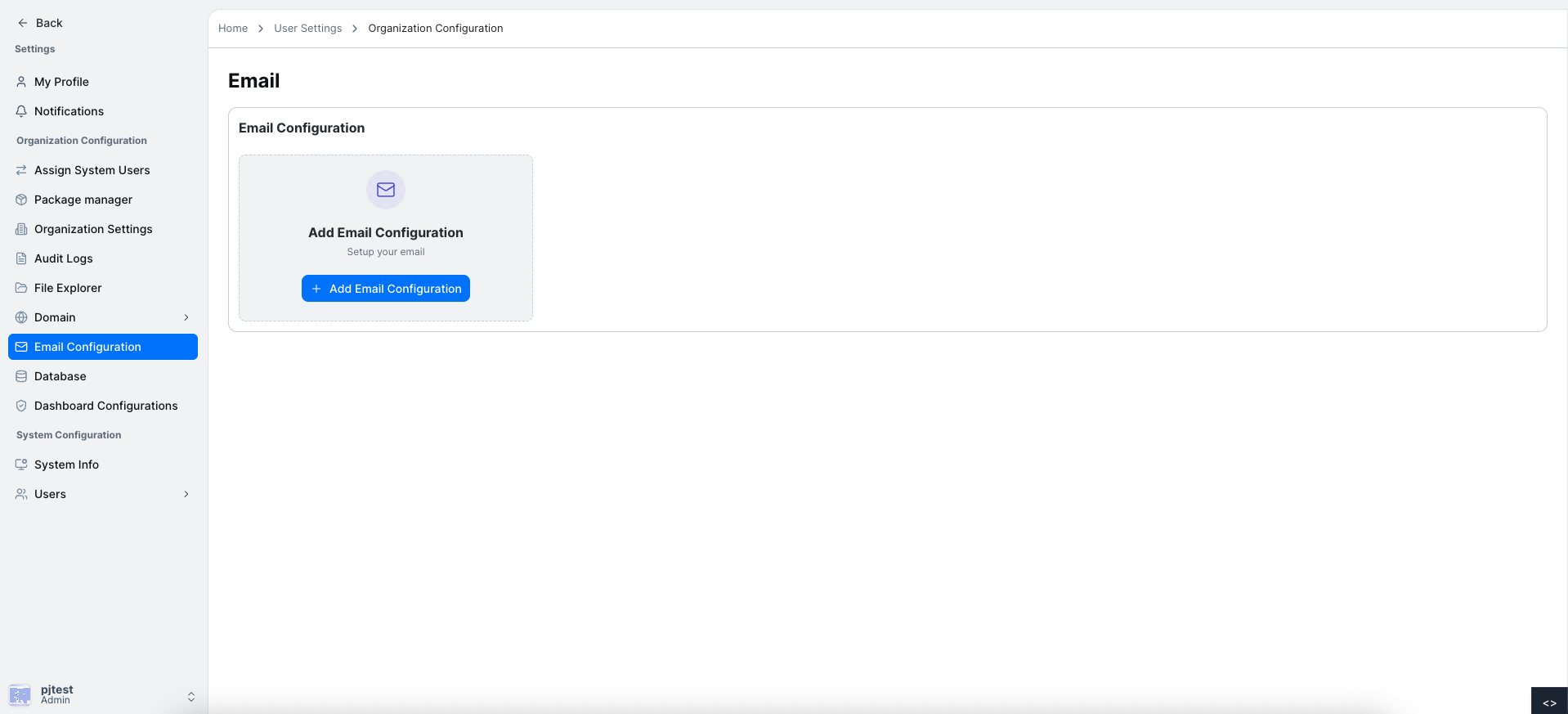
Task: Select the Email Configuration sidebar item
Action: pyautogui.click(x=103, y=347)
